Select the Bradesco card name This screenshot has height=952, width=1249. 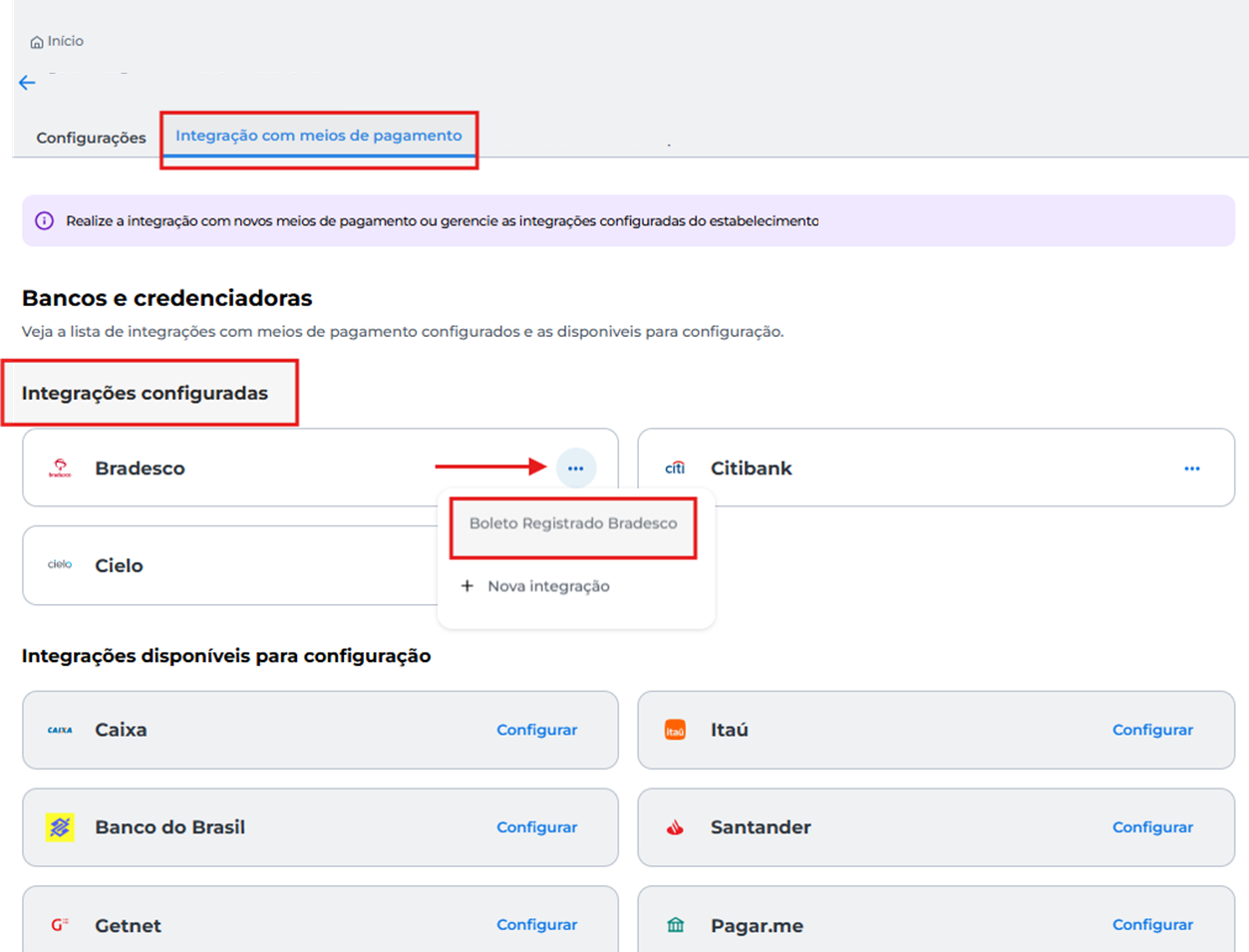click(x=140, y=468)
